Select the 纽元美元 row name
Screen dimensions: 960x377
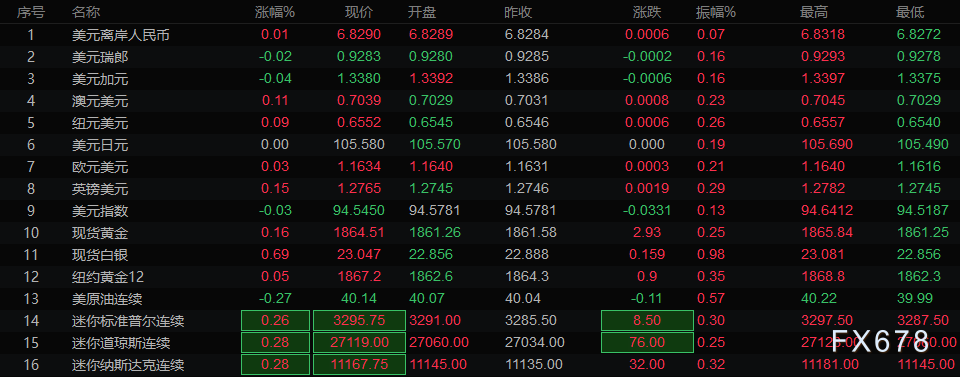[100, 123]
